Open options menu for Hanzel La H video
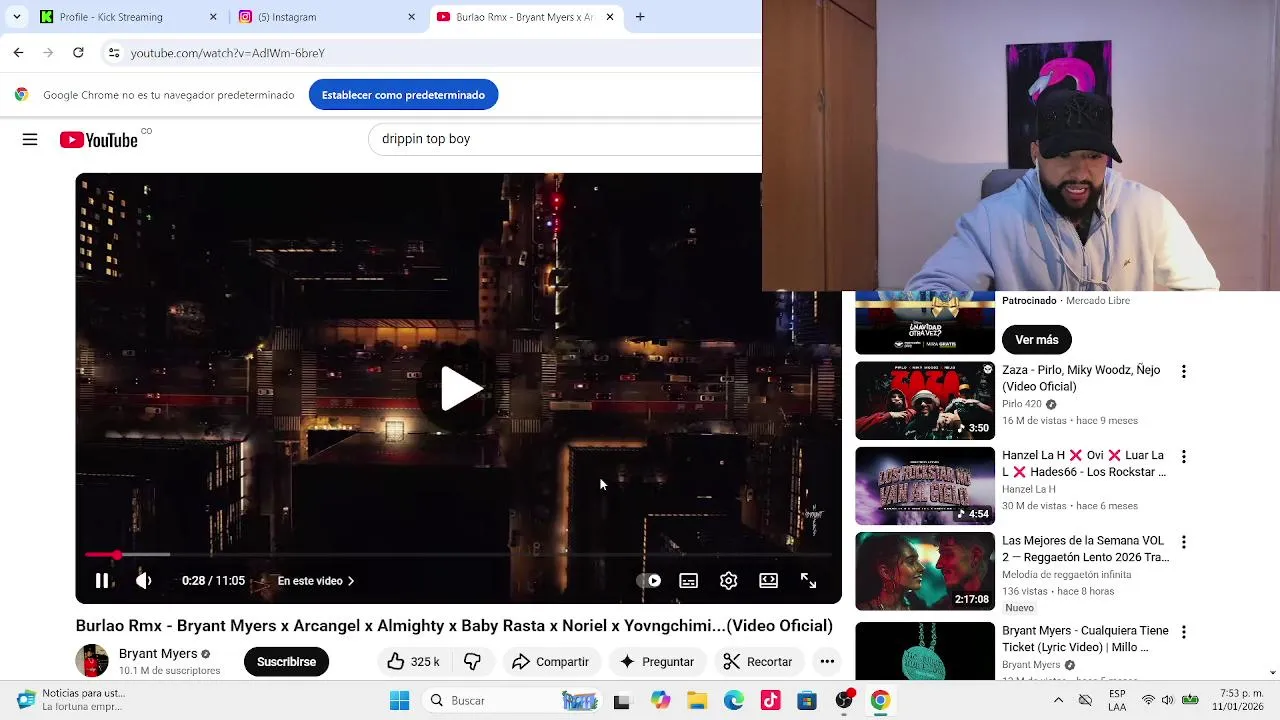Viewport: 1280px width, 720px height. [1184, 457]
